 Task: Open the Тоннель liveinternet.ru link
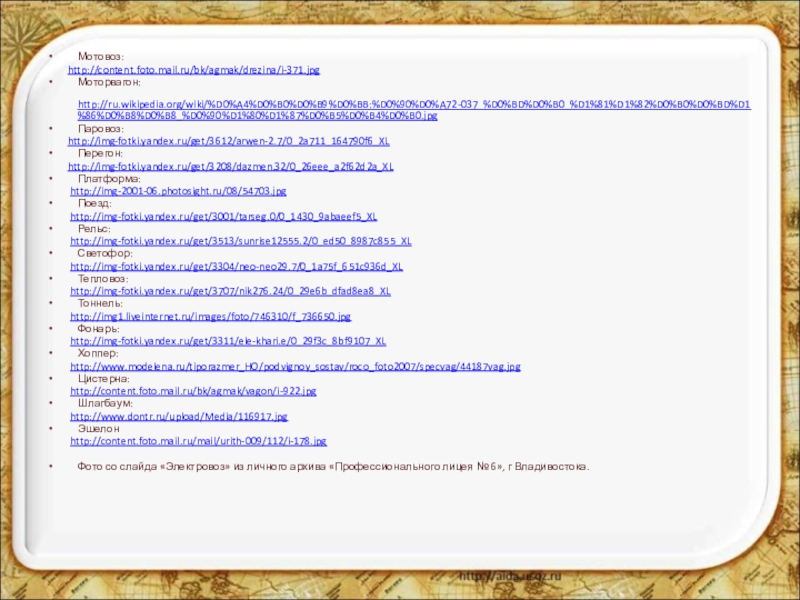pos(211,316)
